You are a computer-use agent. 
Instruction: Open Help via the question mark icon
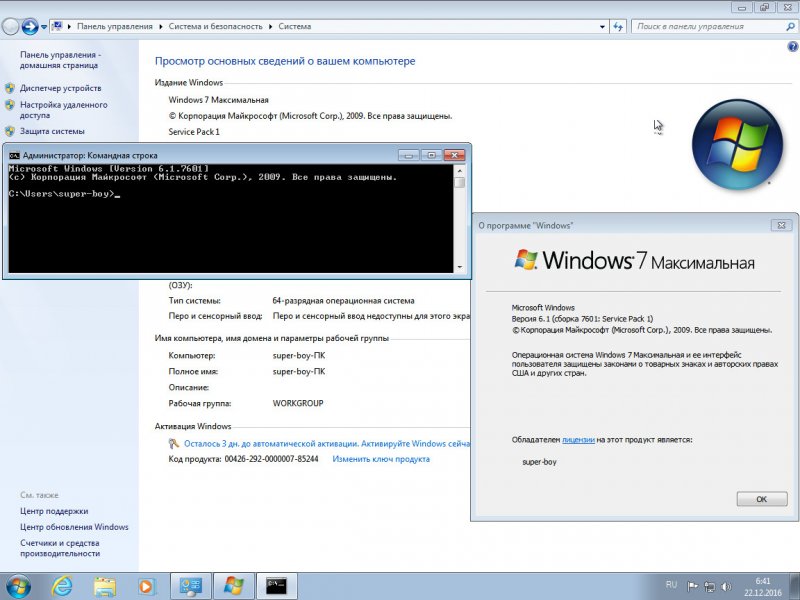coord(792,47)
